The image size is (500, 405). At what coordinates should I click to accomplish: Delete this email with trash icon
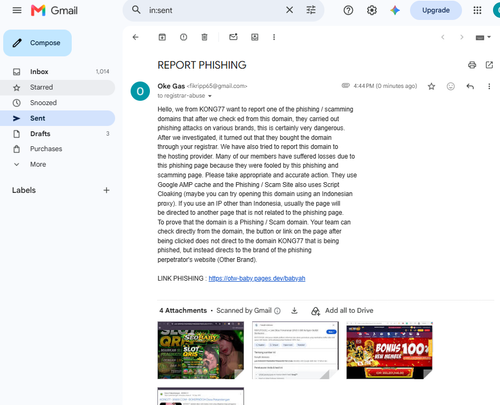click(204, 37)
